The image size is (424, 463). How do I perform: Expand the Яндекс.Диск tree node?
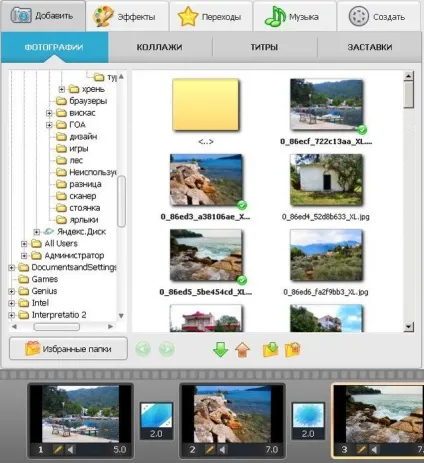coord(37,232)
